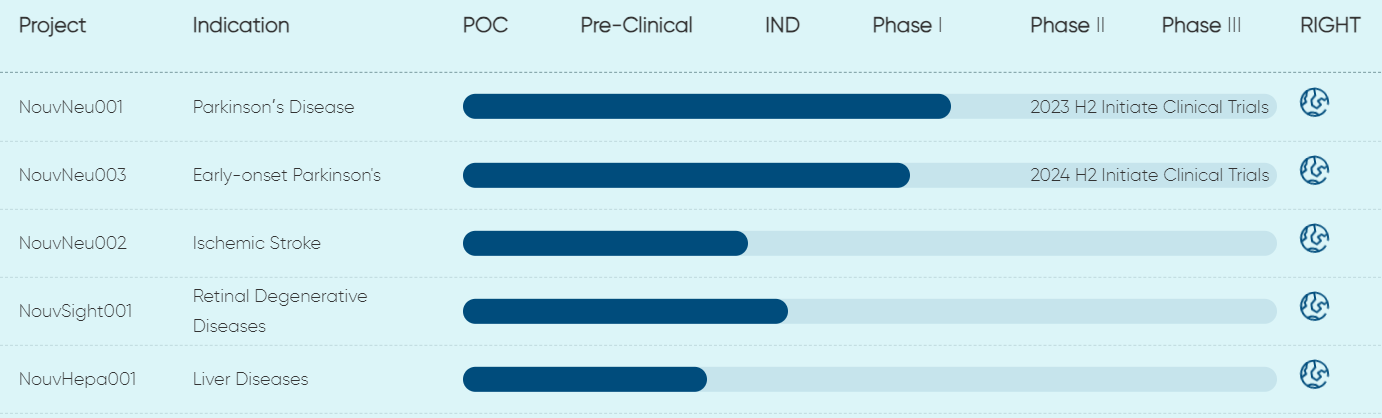Select the NouvNeu002 project name
This screenshot has height=418, width=1382.
pyautogui.click(x=73, y=243)
